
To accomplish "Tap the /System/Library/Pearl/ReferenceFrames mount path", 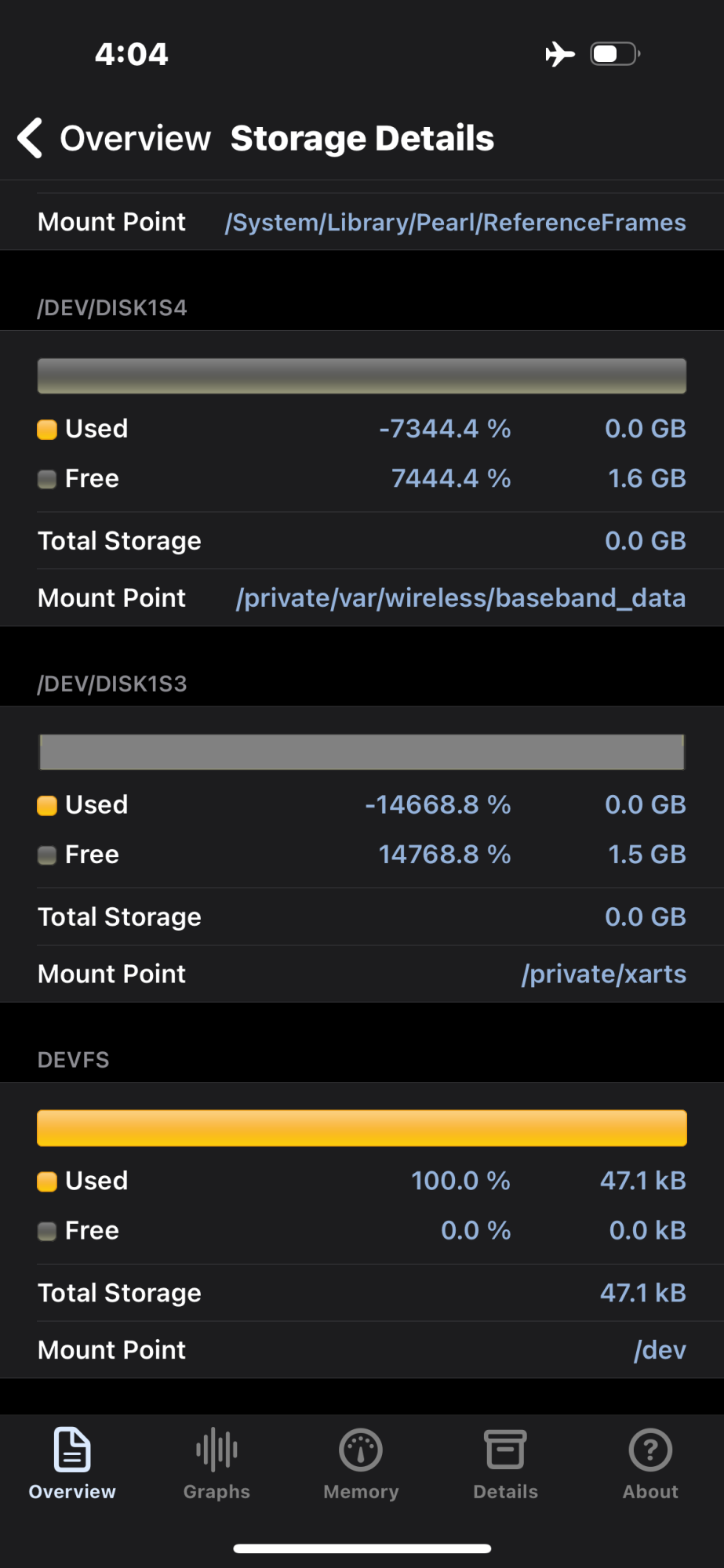I will (x=455, y=223).
